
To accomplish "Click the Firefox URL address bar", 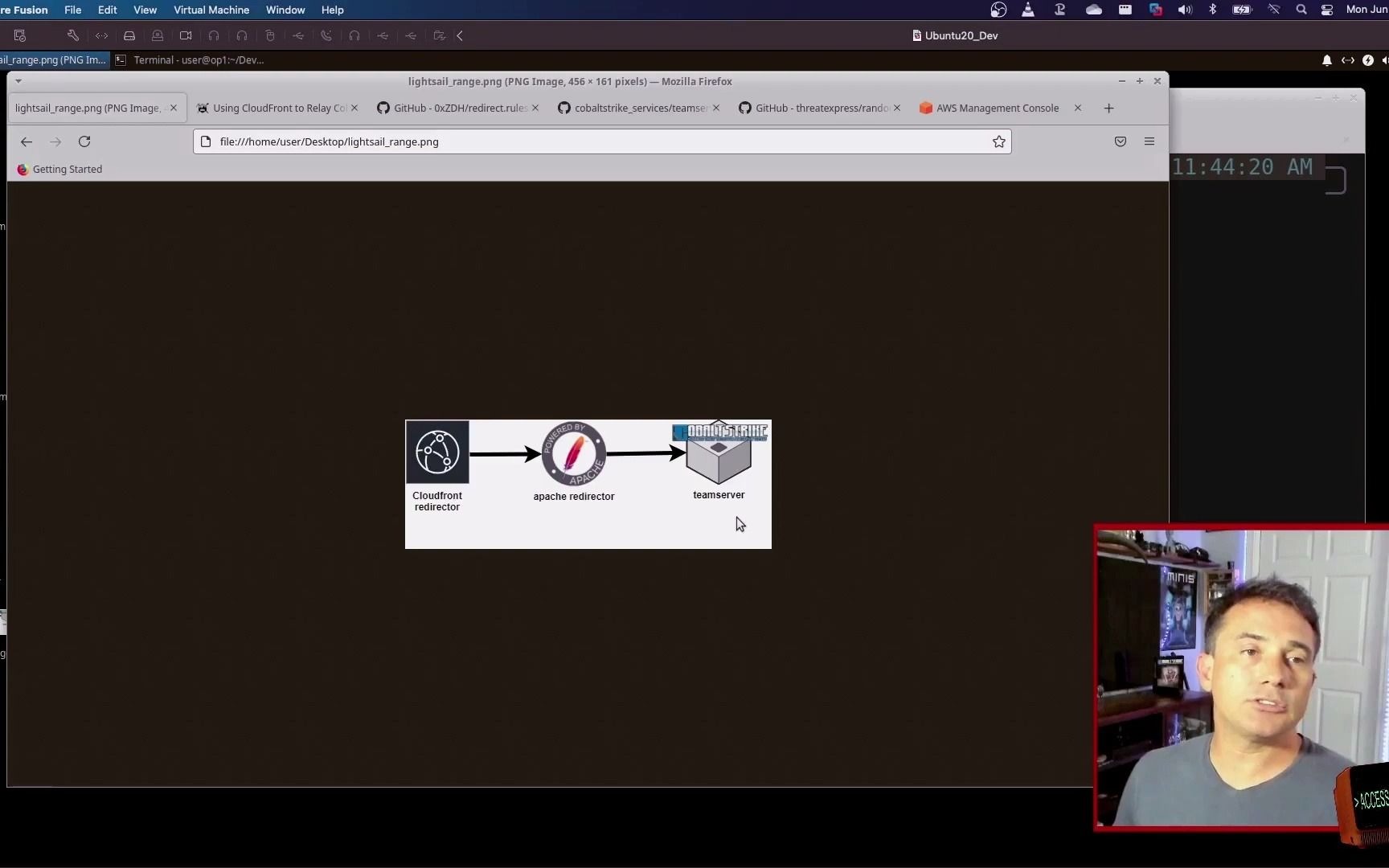I will click(x=601, y=141).
